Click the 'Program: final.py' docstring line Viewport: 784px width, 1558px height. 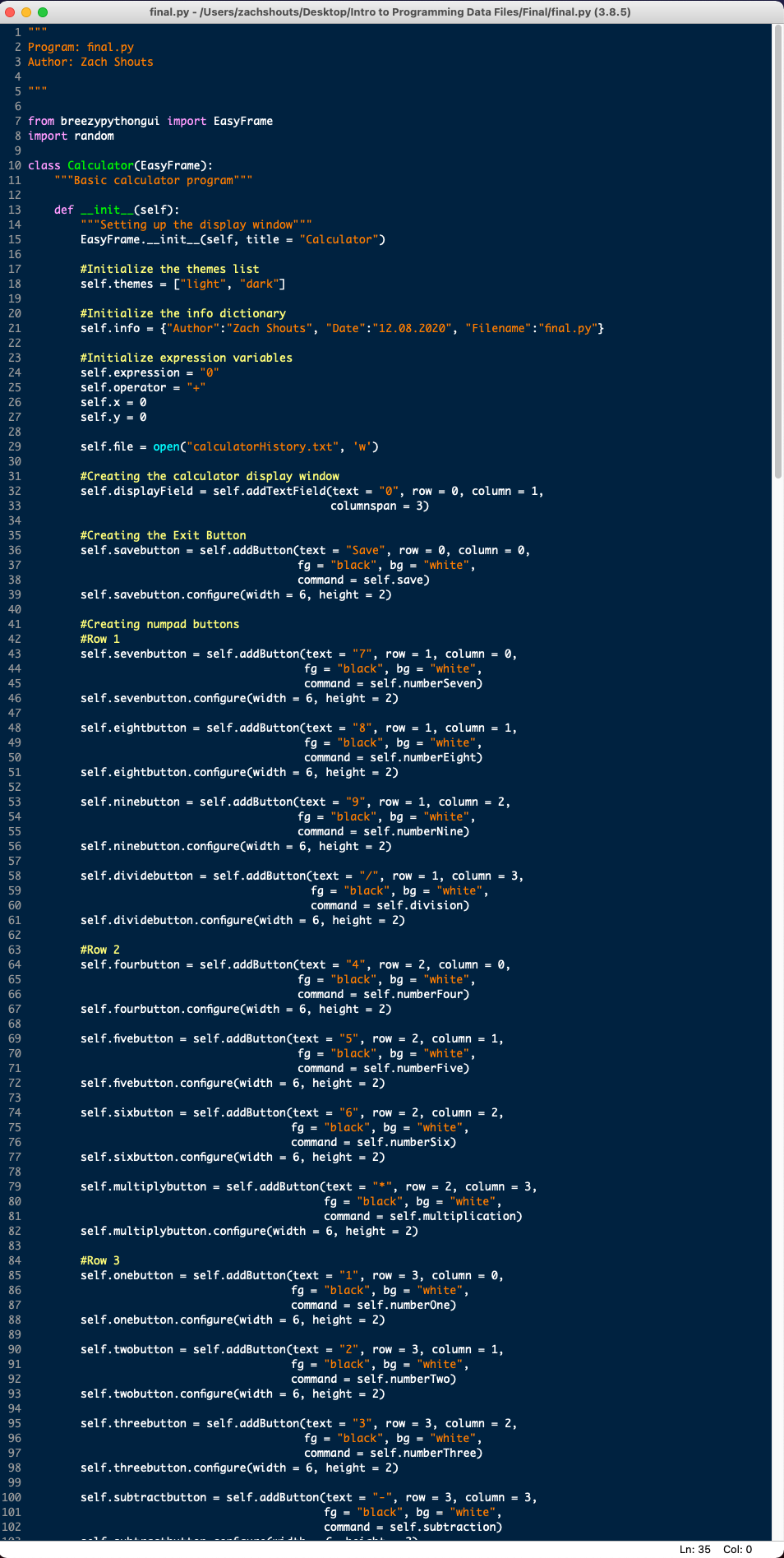(81, 47)
